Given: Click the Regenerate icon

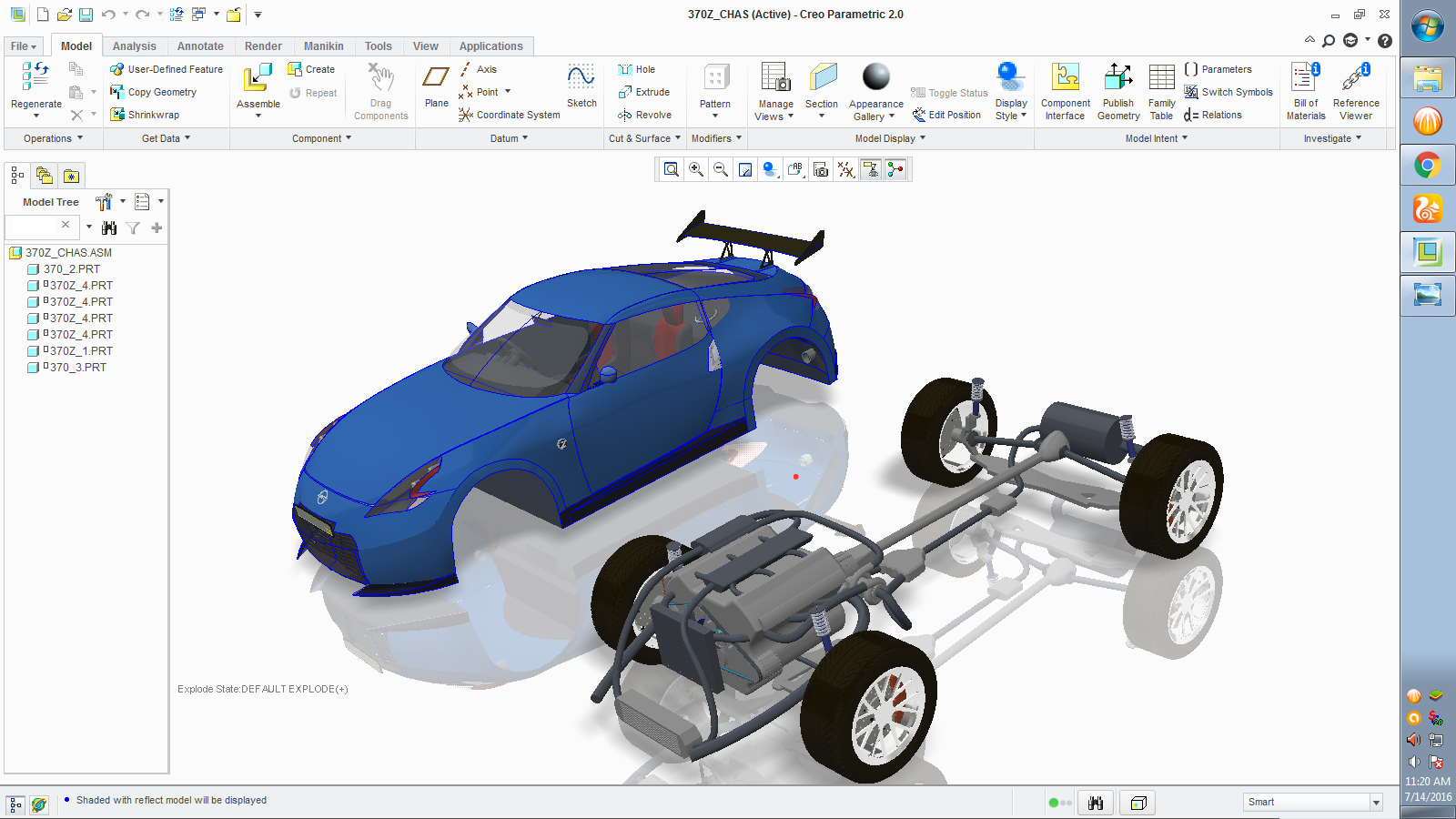Looking at the screenshot, I should [35, 76].
